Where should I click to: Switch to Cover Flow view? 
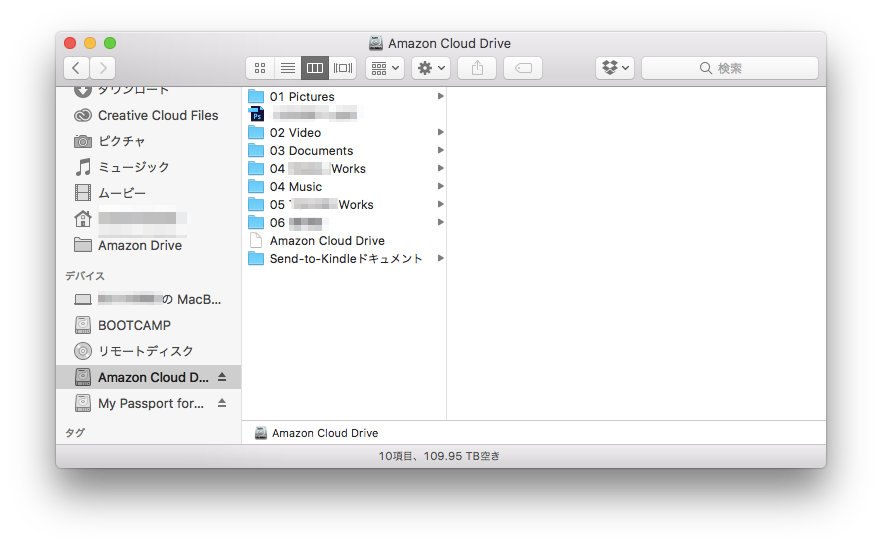point(343,68)
